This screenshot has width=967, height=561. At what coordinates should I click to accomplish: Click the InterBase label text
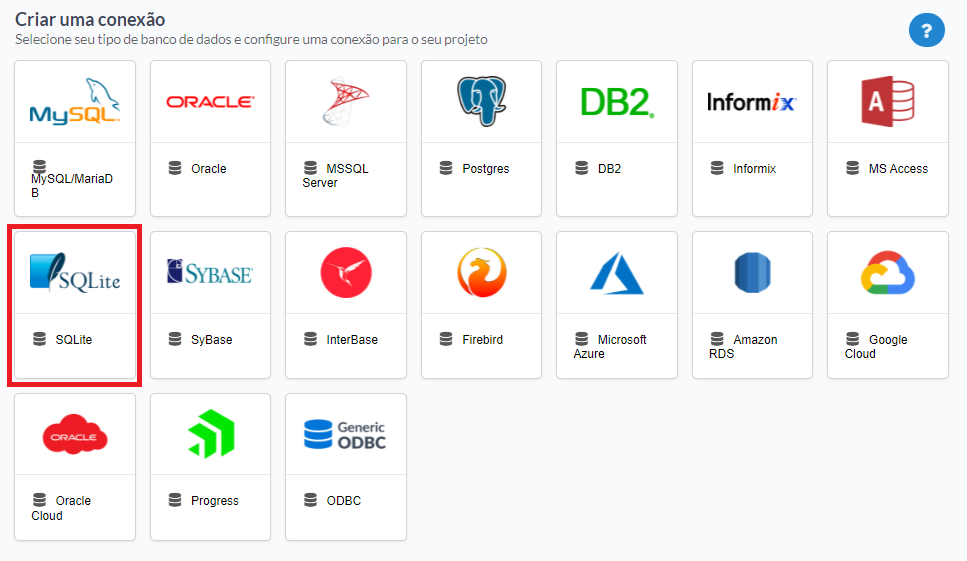click(x=352, y=339)
